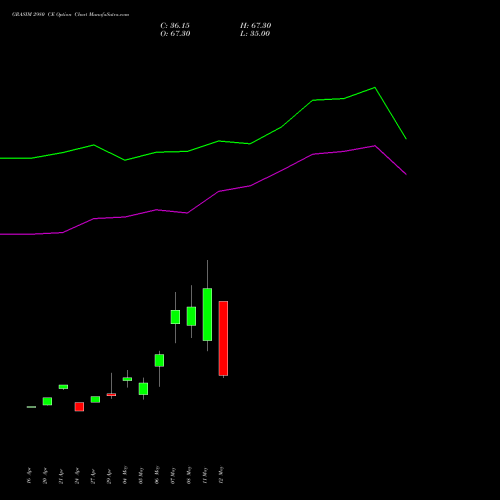The height and width of the screenshot is (500, 500).
Task: Click the chart title text at top
Action: [70, 15]
